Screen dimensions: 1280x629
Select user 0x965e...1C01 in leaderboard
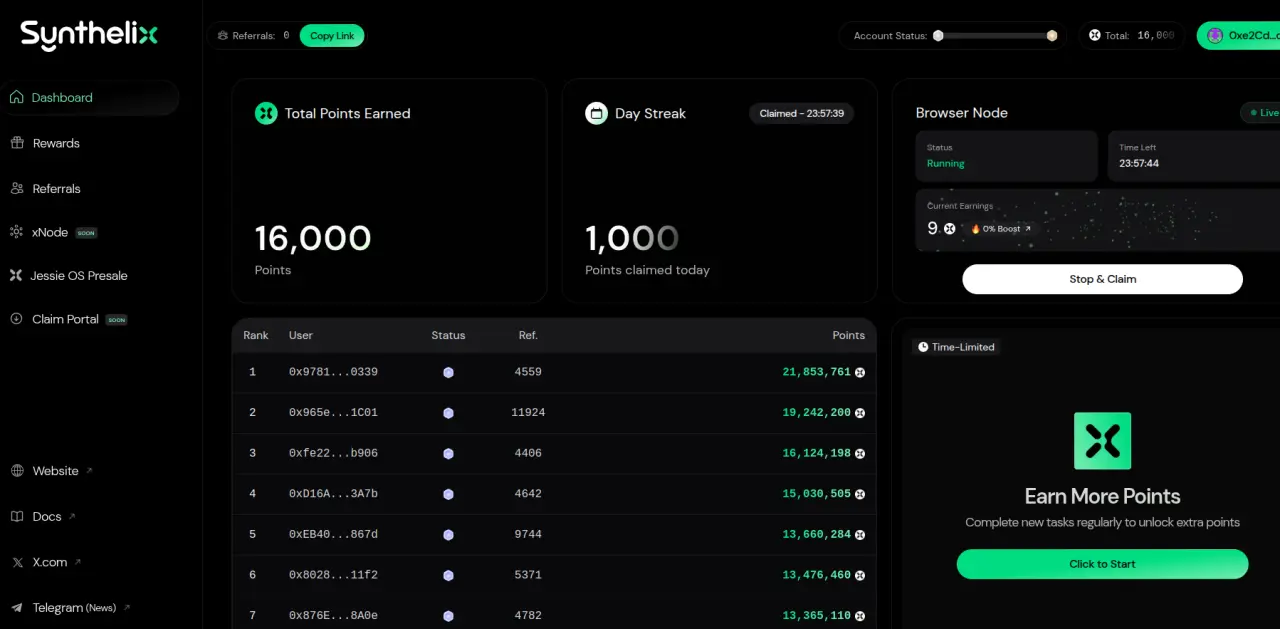click(333, 412)
